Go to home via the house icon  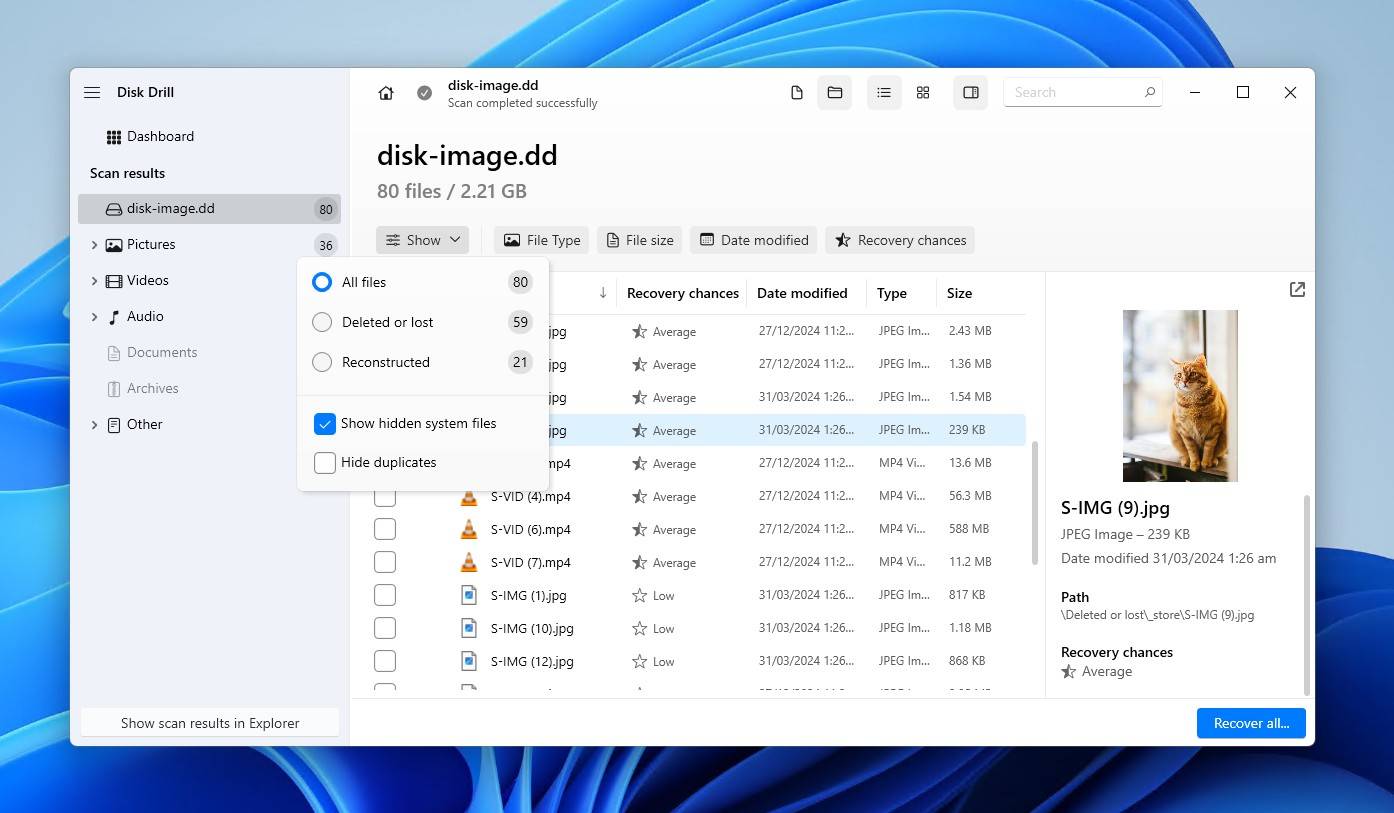[386, 93]
